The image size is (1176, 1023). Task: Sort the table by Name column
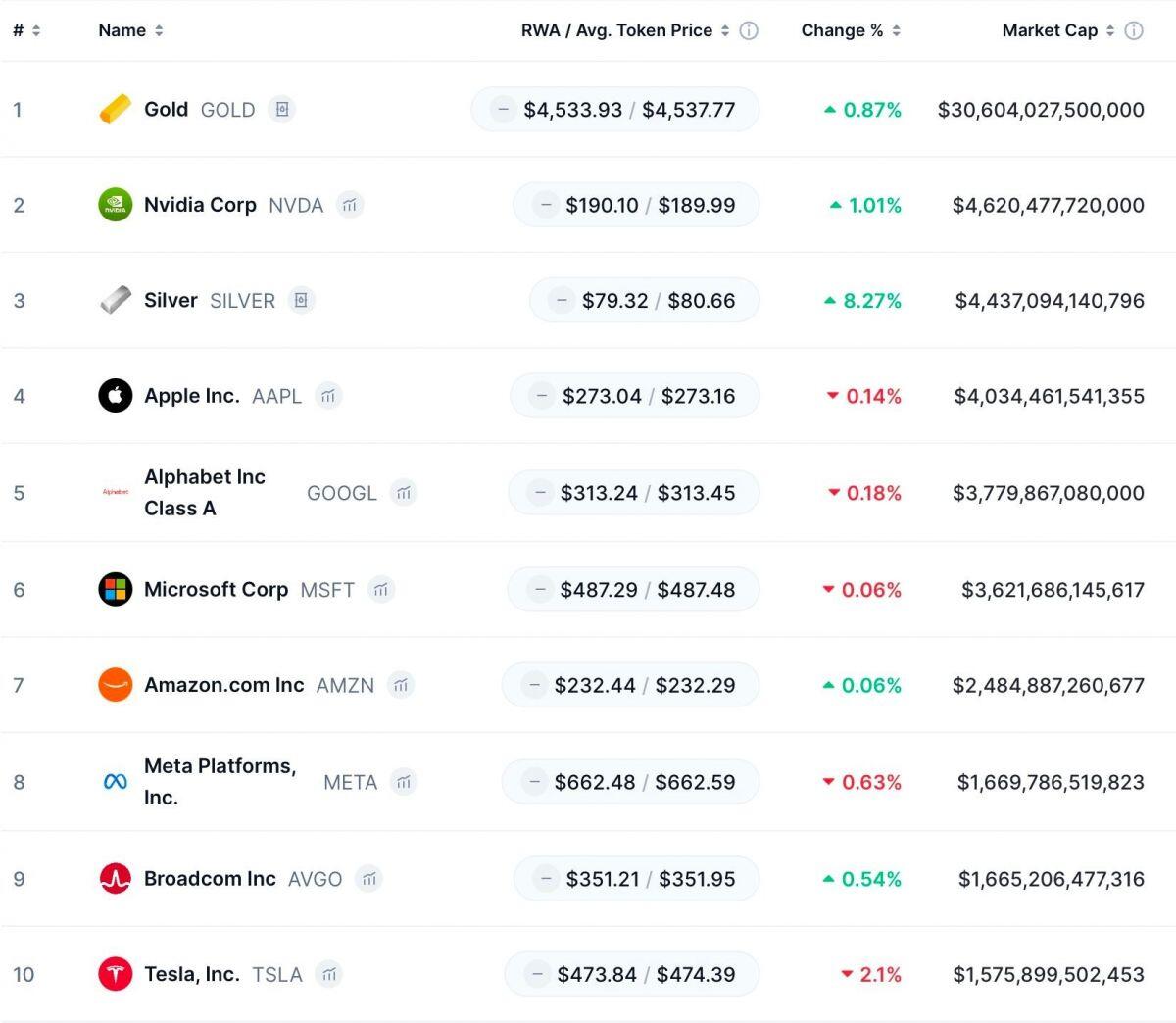[x=130, y=30]
